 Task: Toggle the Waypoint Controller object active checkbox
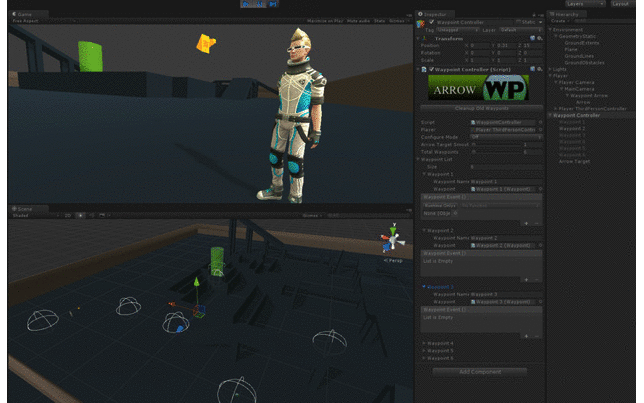click(432, 22)
